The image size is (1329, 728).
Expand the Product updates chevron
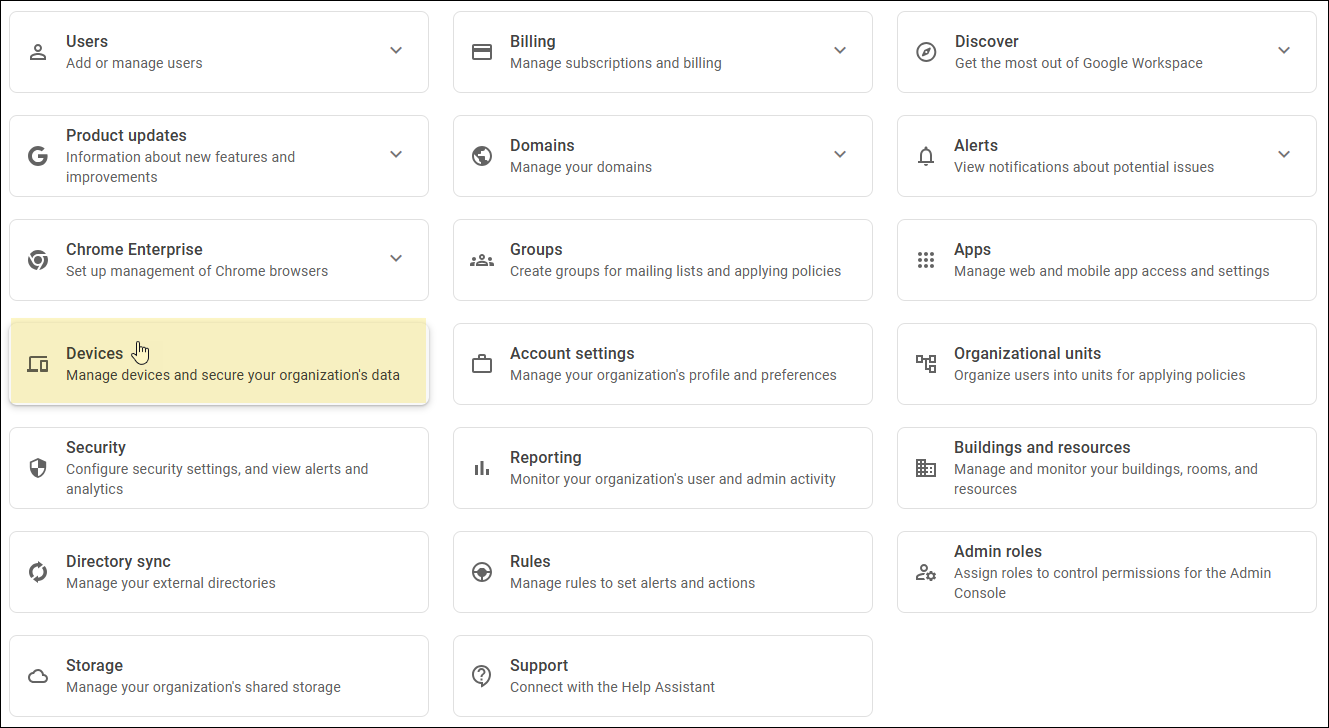pos(396,154)
